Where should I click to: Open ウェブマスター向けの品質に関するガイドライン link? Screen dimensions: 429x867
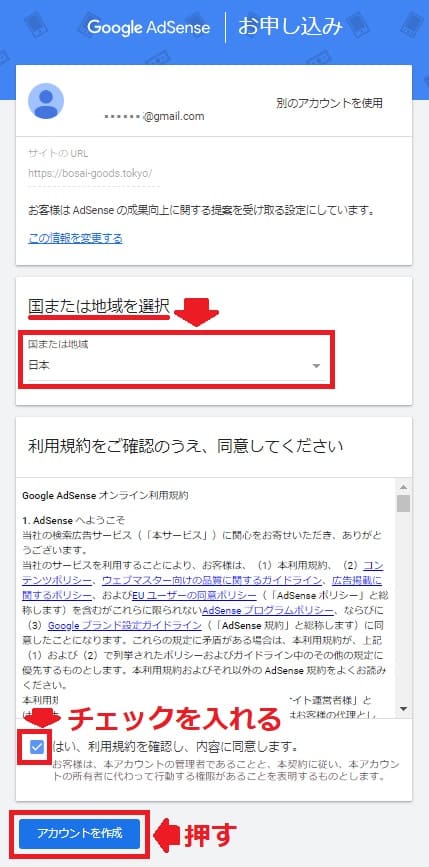point(212,580)
